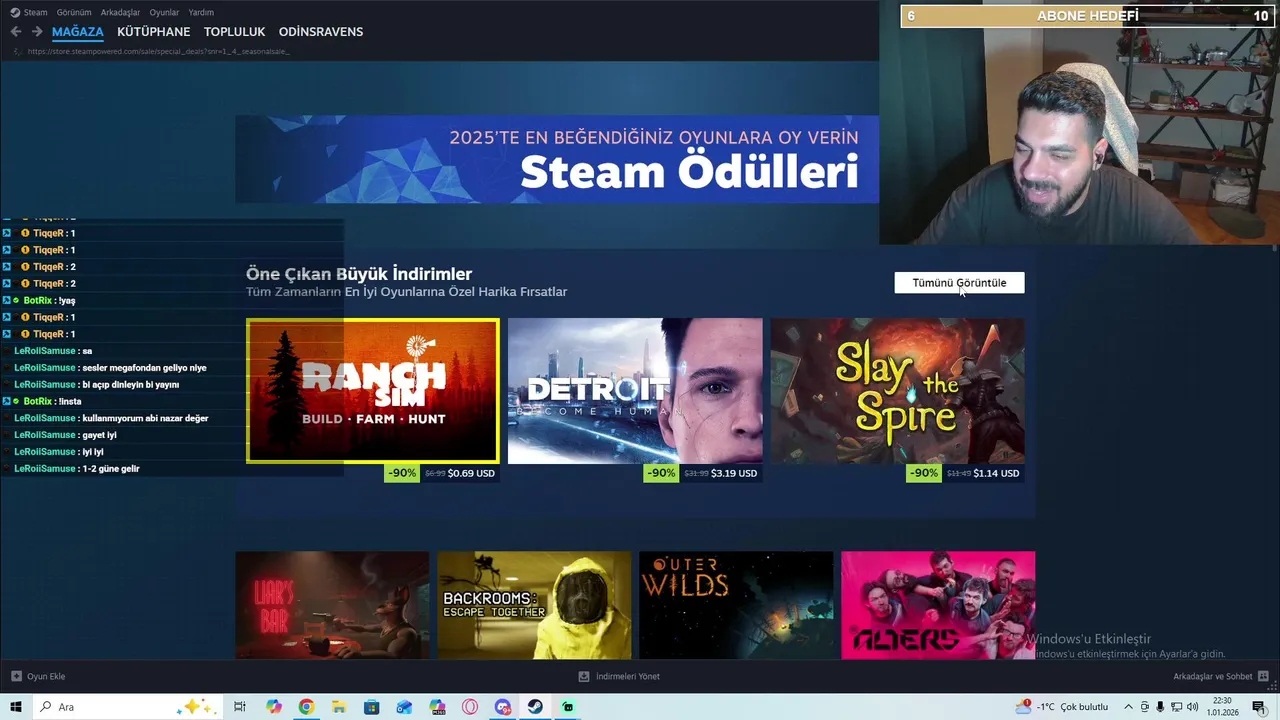Launch Copilot from the taskbar

pyautogui.click(x=274, y=707)
